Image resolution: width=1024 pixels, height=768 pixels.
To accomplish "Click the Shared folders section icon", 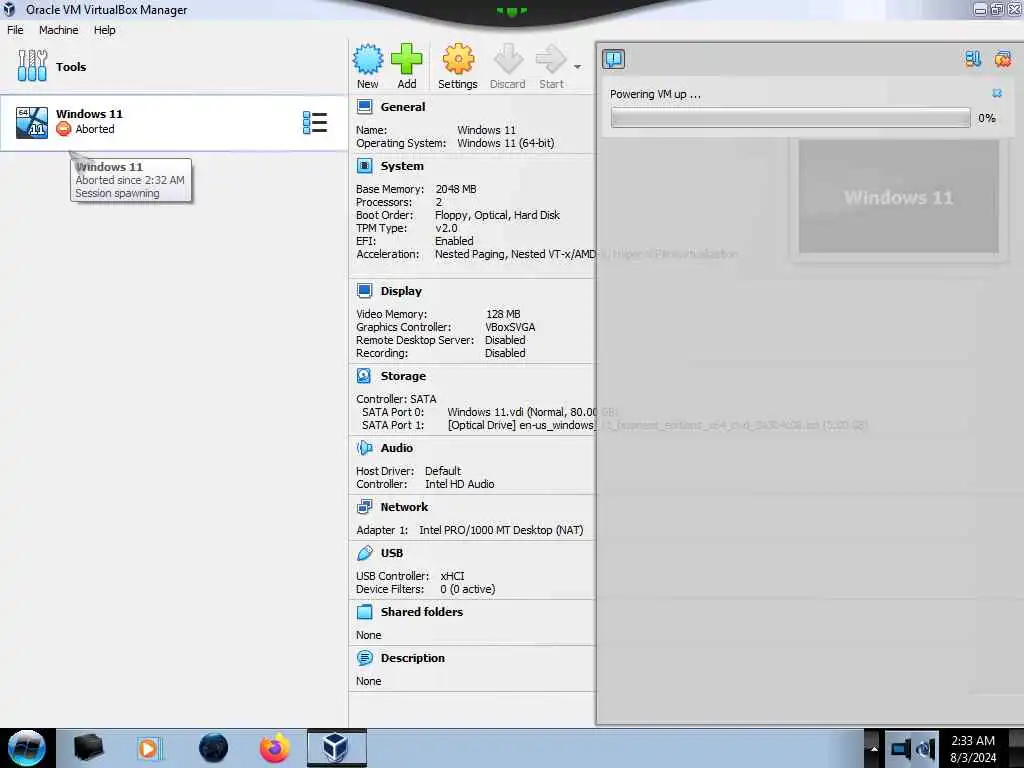I will (x=364, y=612).
